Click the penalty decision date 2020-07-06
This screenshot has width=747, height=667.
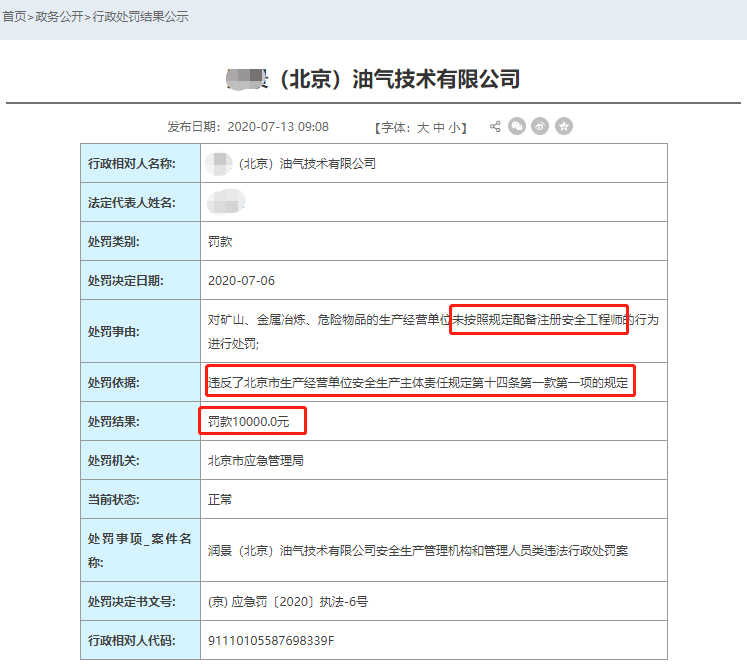241,280
